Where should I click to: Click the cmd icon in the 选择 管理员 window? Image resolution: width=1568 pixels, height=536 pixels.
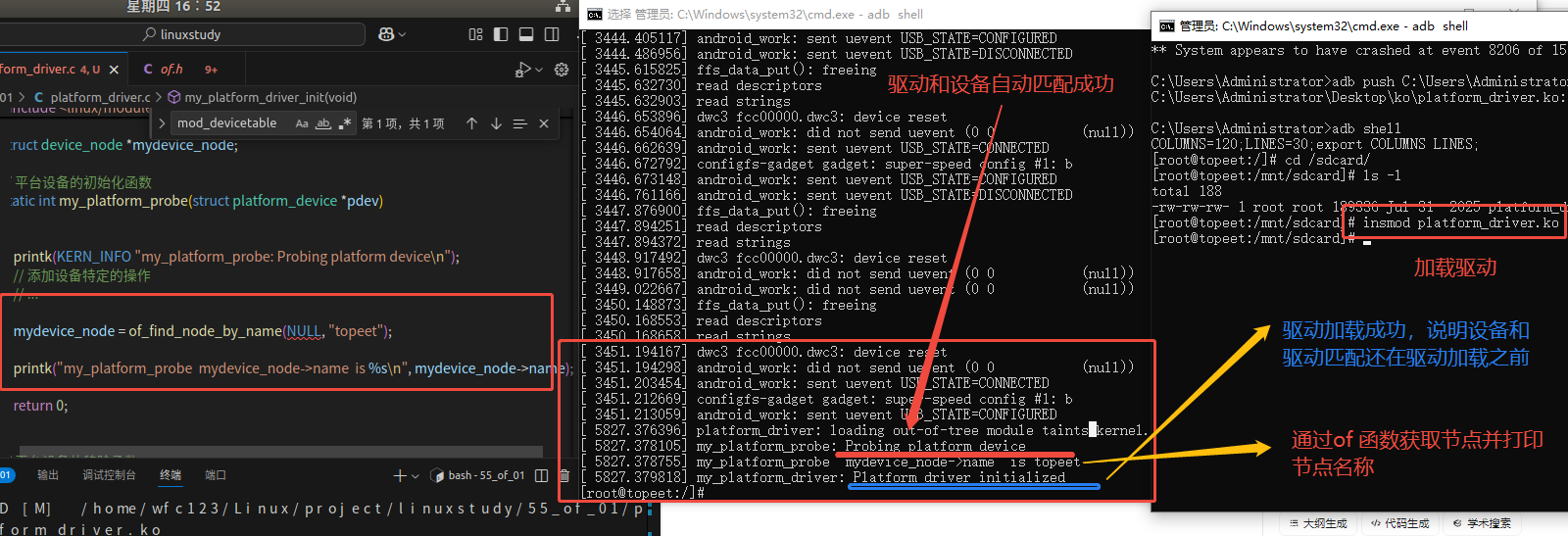[594, 15]
